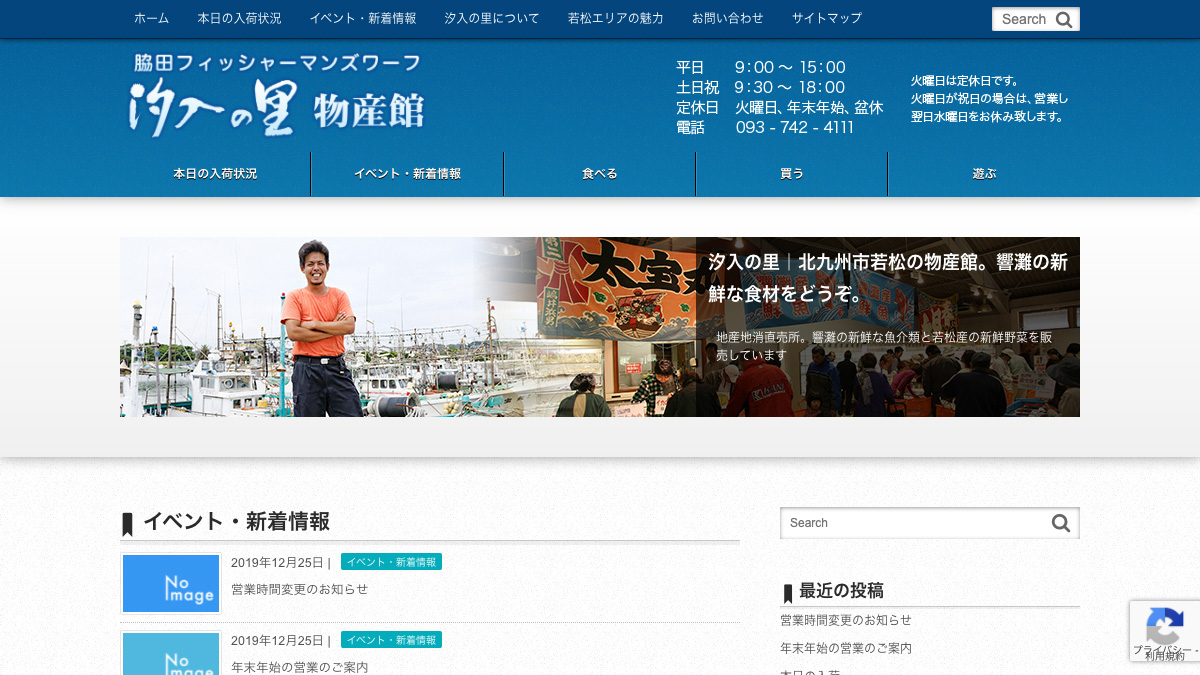The height and width of the screenshot is (675, 1200).
Task: Select 本日の入荷状況 tab in main blue menu
Action: tap(215, 174)
